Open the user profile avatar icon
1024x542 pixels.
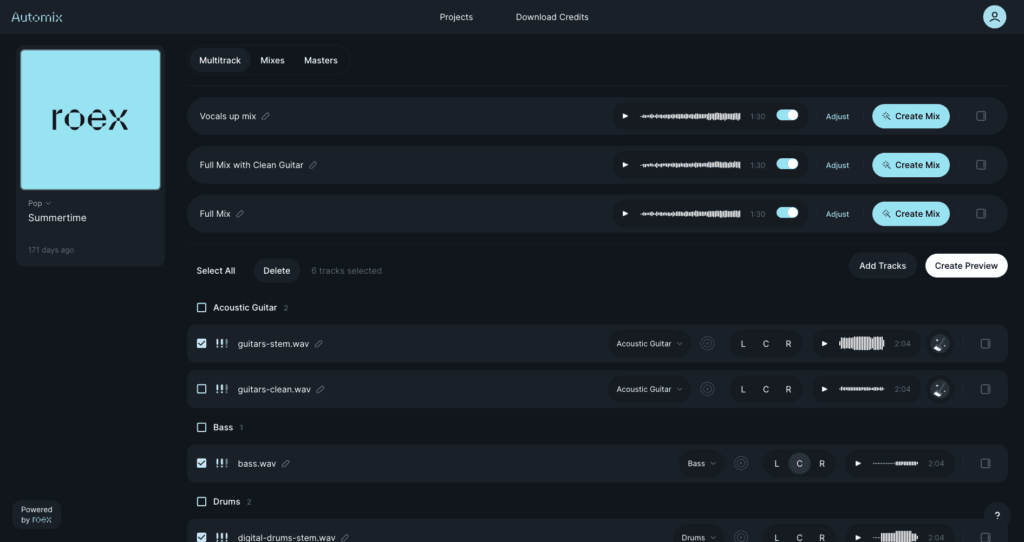pos(994,17)
